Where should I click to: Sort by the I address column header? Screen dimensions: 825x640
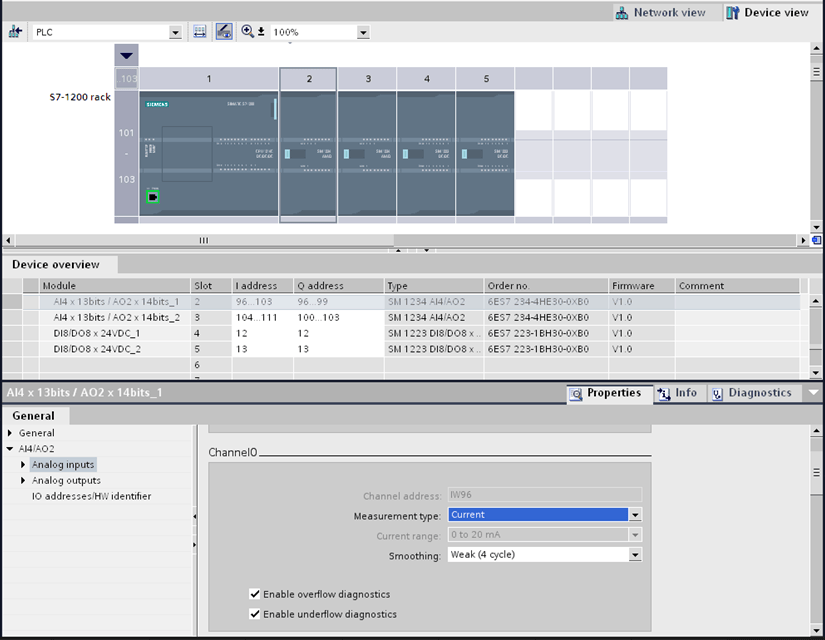click(x=263, y=285)
